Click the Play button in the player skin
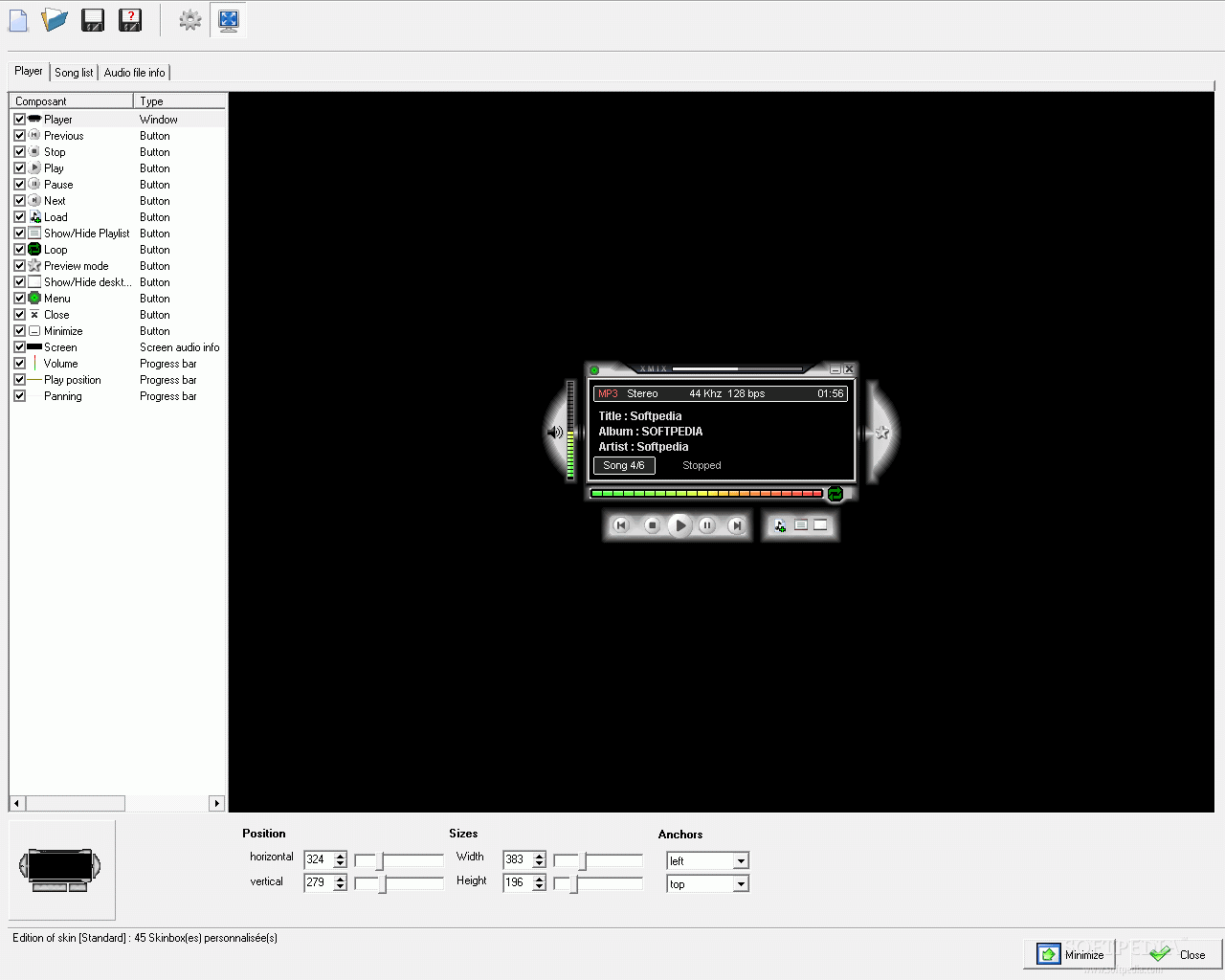1225x980 pixels. click(x=679, y=525)
